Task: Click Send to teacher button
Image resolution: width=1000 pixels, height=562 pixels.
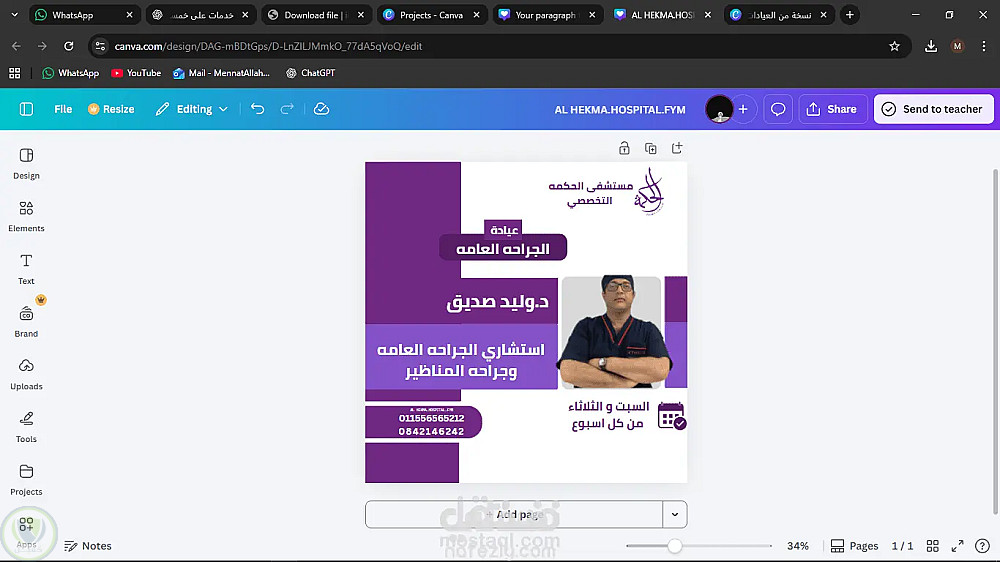Action: 934,109
